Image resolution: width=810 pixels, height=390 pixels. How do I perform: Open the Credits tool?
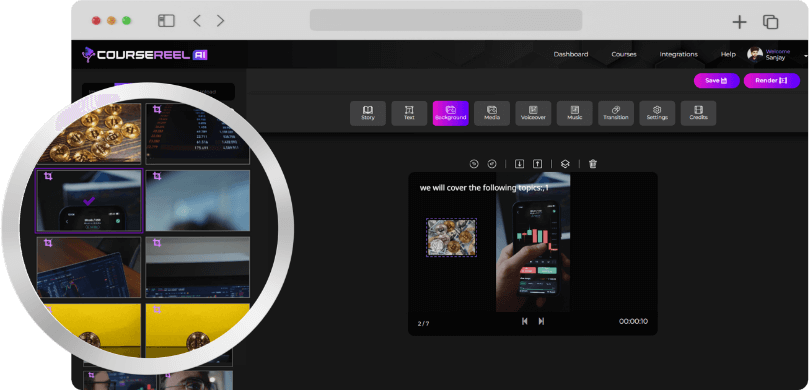(x=698, y=113)
